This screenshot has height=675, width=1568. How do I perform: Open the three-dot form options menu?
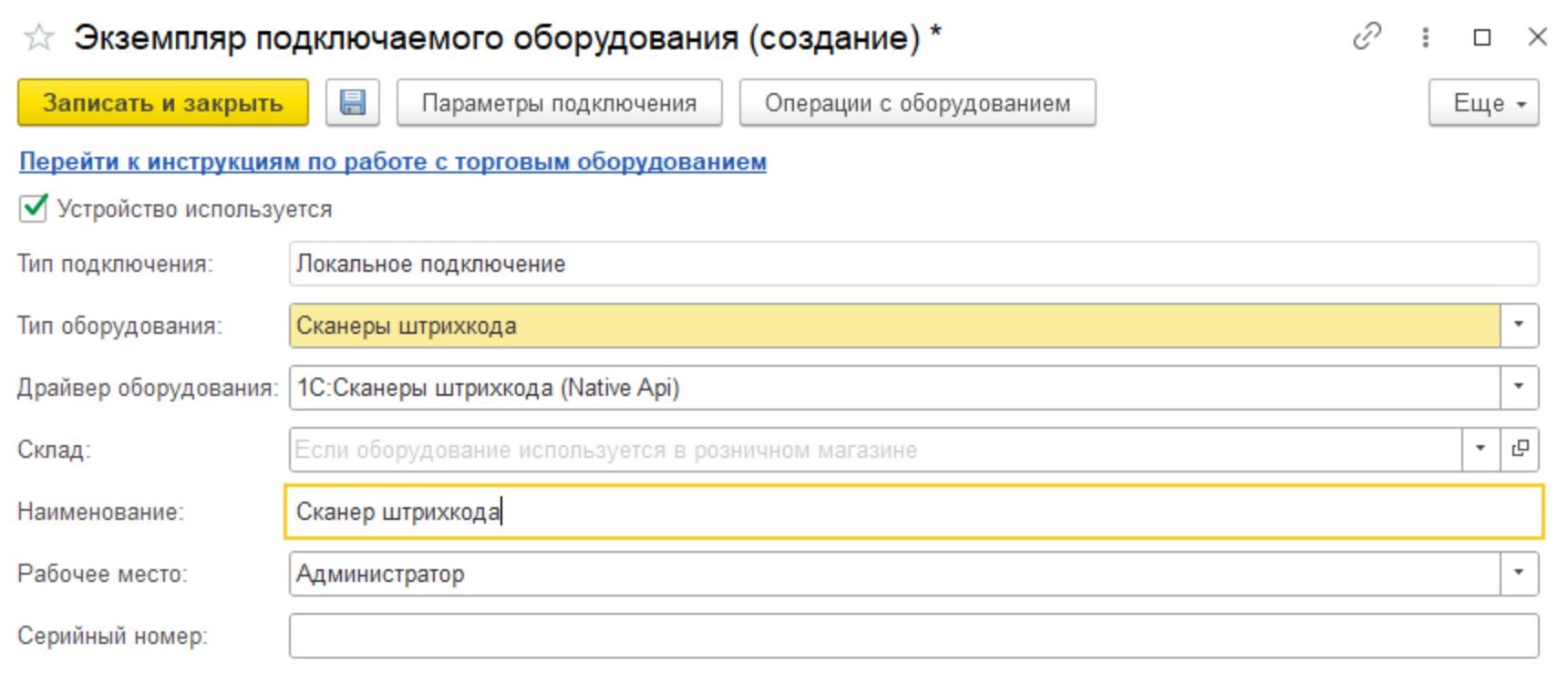[x=1425, y=36]
